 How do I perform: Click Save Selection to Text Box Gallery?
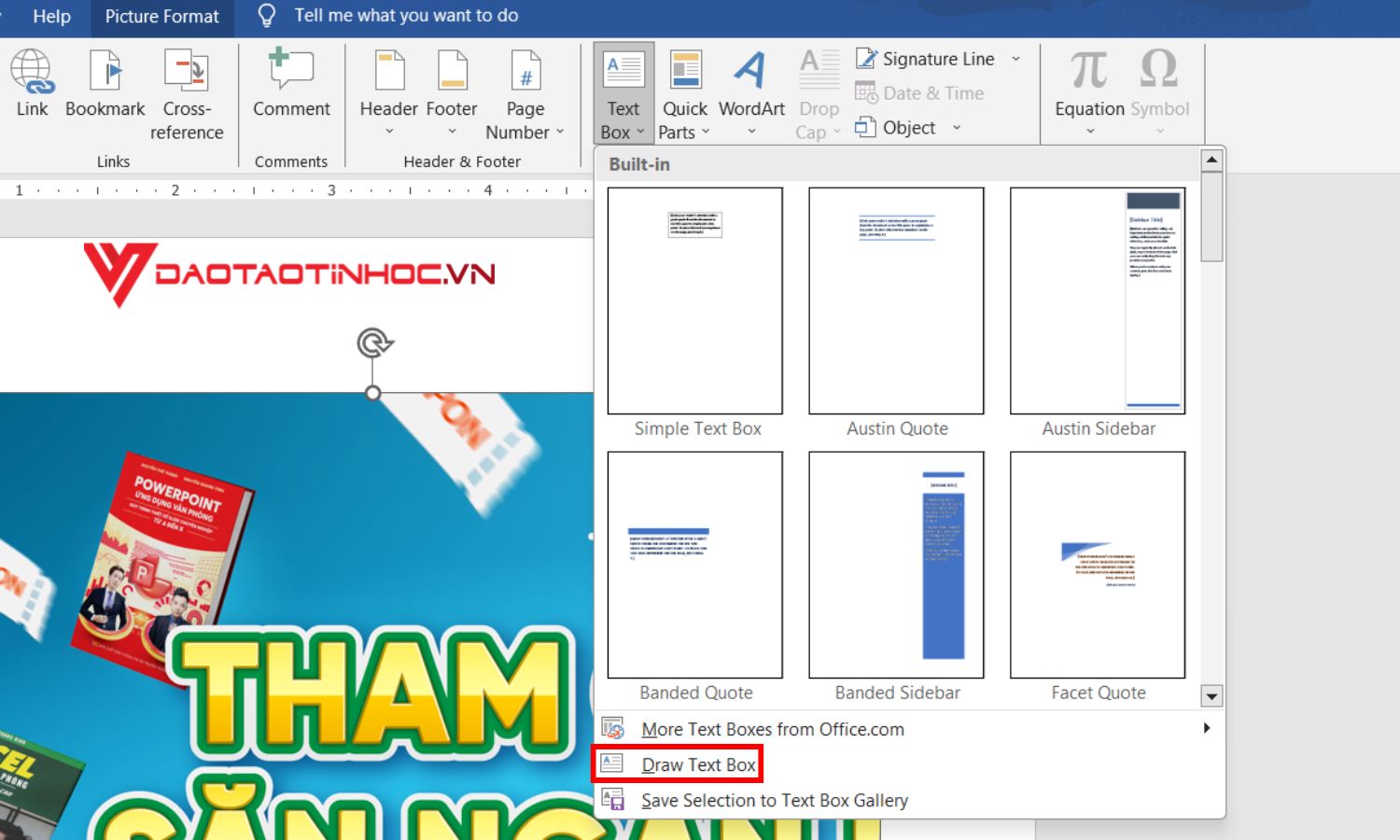click(910, 800)
